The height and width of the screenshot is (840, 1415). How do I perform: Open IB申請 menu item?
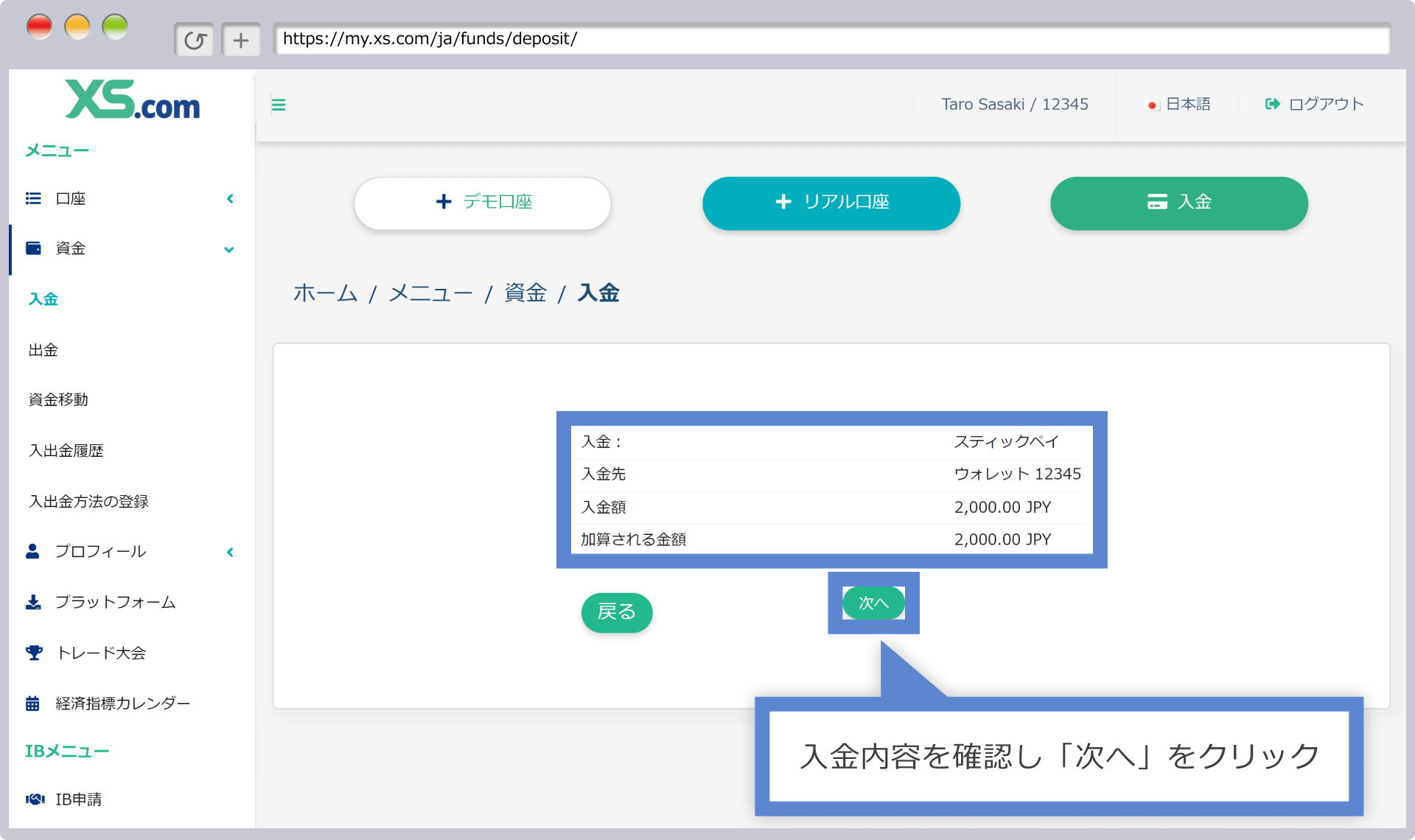tap(78, 799)
